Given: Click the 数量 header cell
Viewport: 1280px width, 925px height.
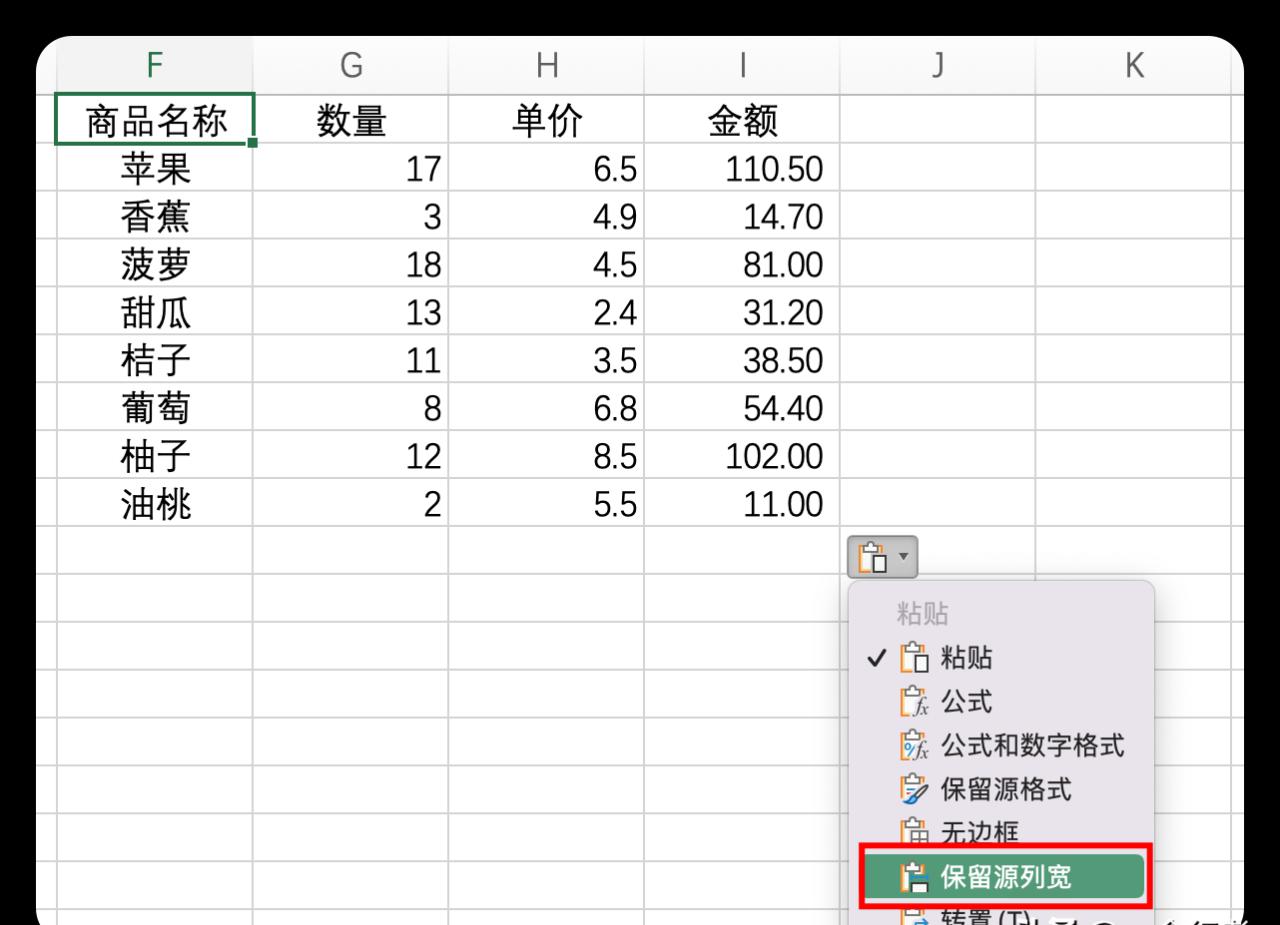Looking at the screenshot, I should (x=350, y=121).
